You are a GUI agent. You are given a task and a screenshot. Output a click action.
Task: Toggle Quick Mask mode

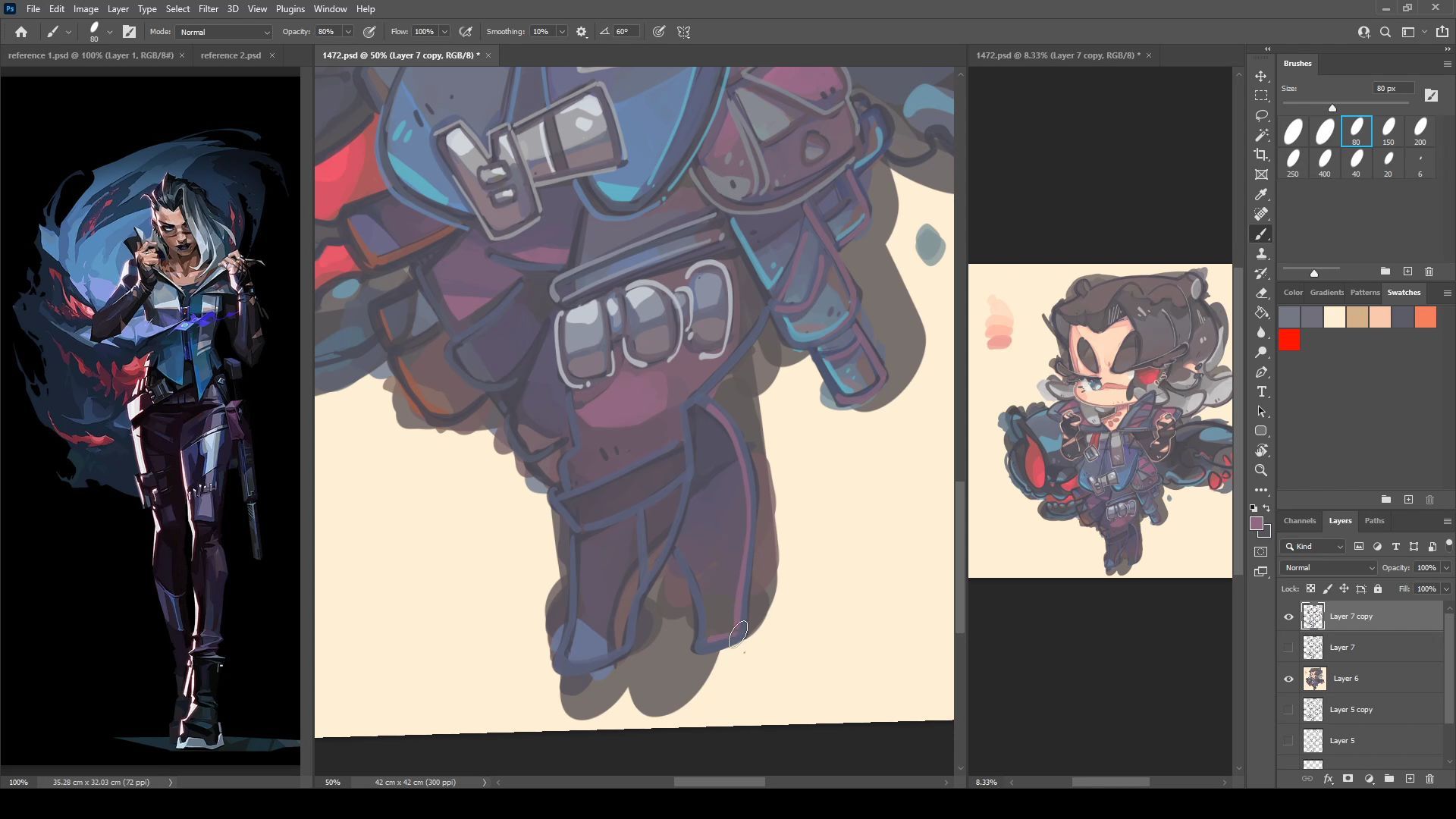coord(1261,552)
